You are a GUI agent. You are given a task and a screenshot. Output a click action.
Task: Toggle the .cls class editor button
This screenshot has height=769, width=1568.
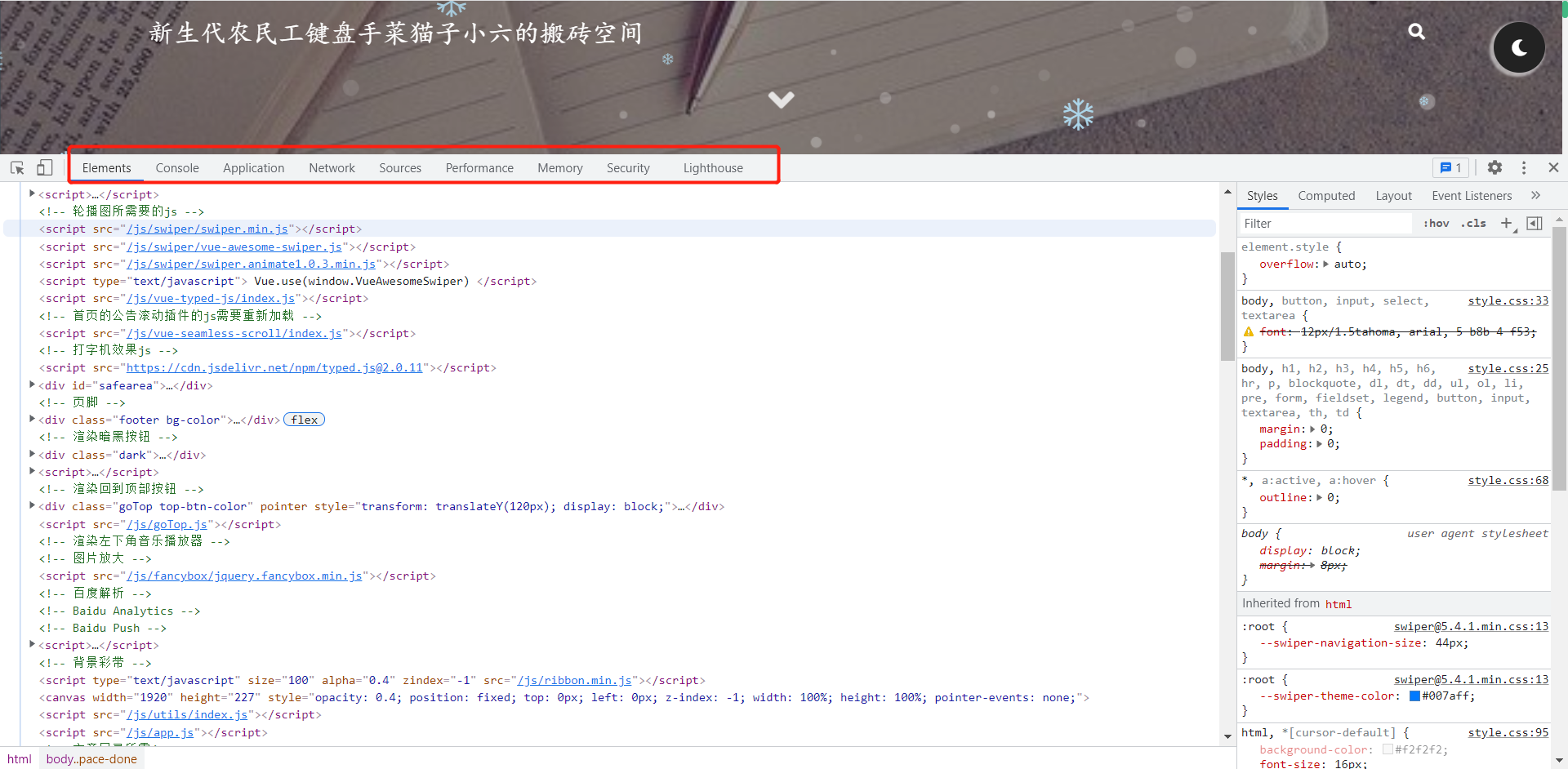click(1473, 223)
